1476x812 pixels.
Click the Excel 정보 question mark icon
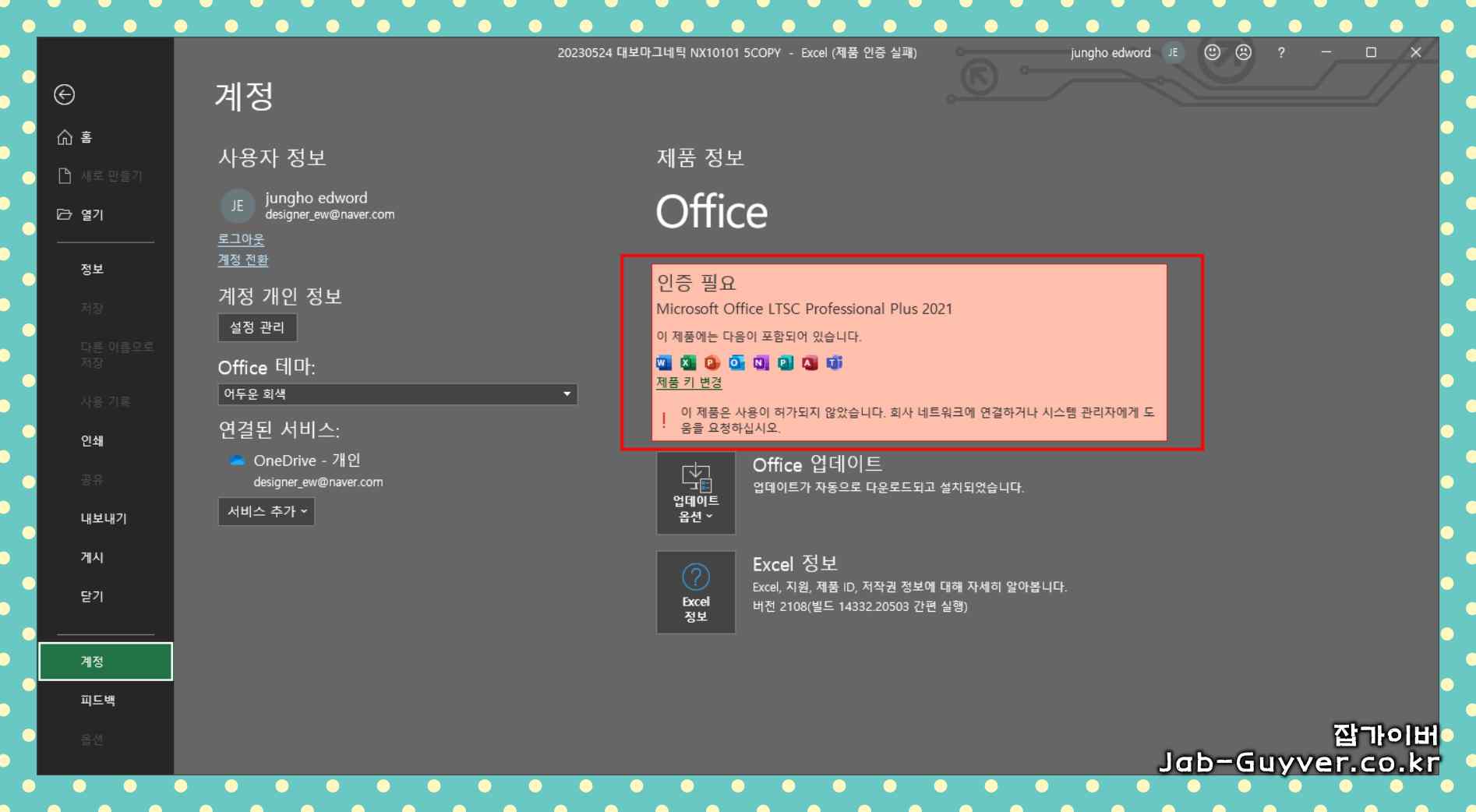(694, 577)
